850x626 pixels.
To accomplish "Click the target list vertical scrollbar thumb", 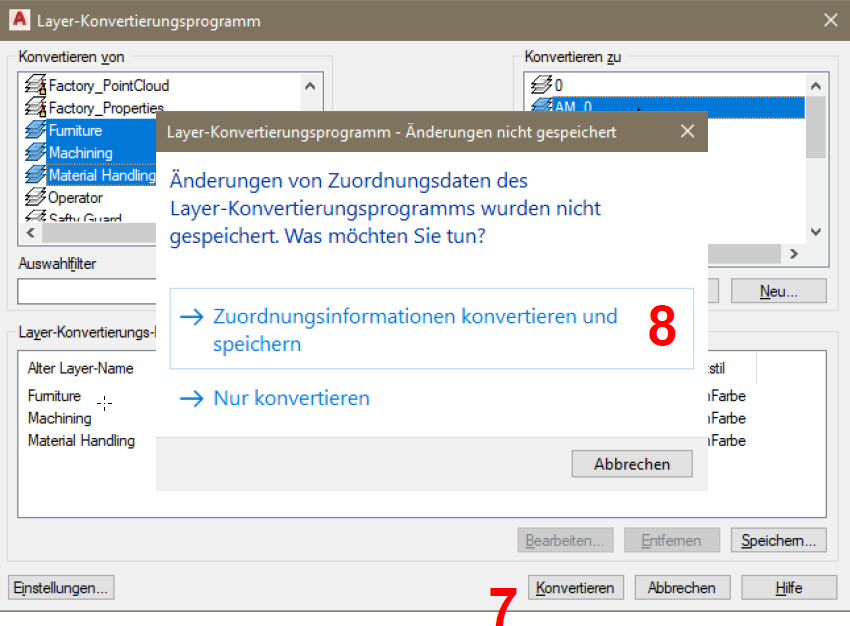I will pyautogui.click(x=816, y=127).
